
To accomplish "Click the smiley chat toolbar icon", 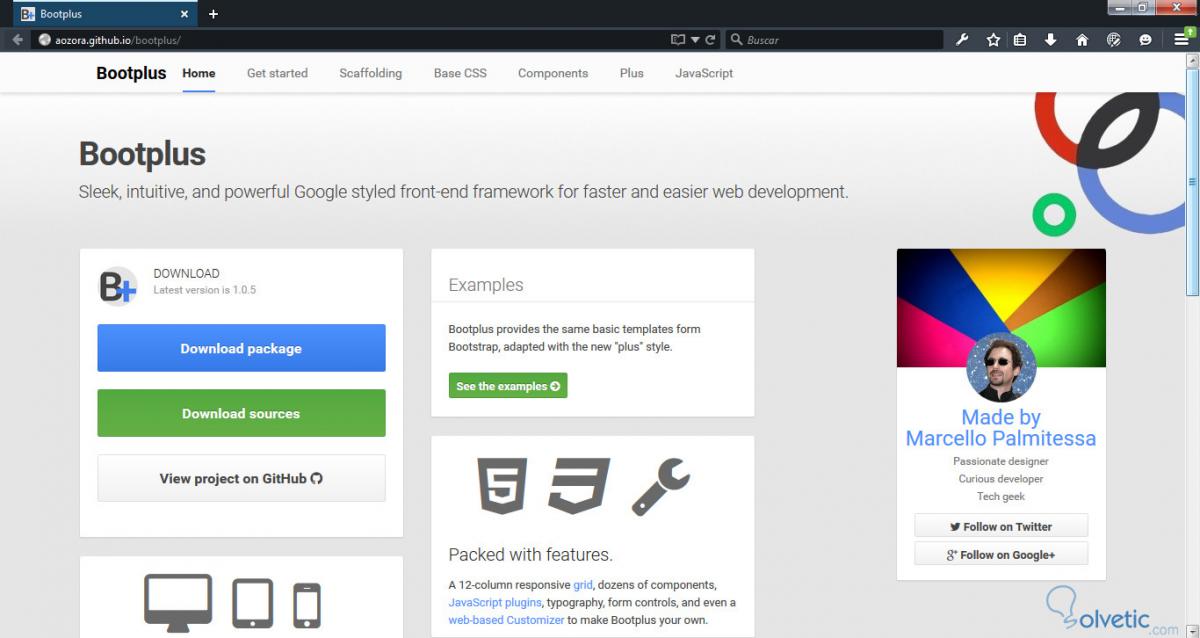I will tap(1146, 40).
